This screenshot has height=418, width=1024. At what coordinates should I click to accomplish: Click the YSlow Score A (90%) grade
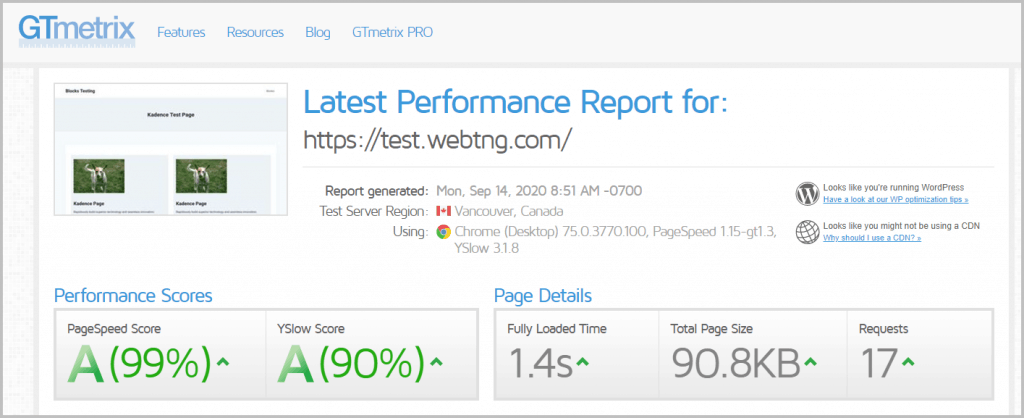tap(351, 363)
